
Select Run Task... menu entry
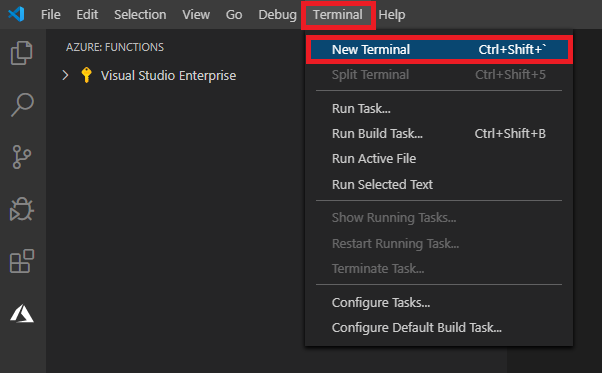[x=439, y=109]
